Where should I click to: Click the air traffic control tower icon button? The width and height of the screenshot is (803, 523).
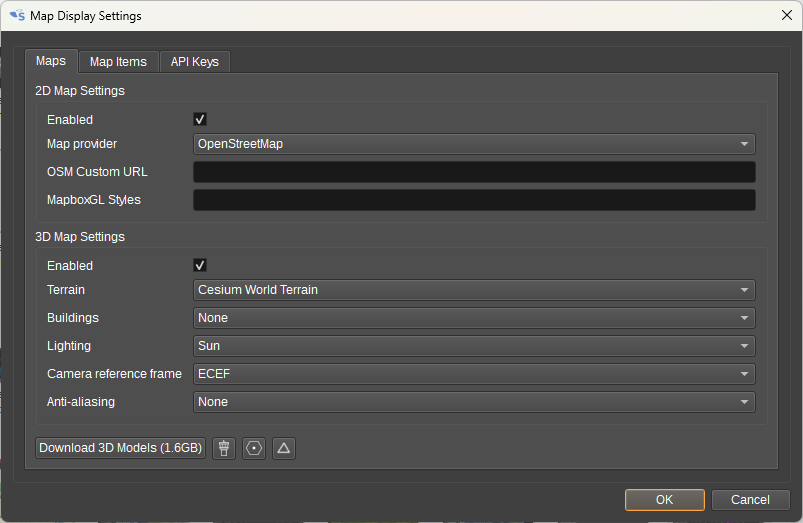click(224, 448)
